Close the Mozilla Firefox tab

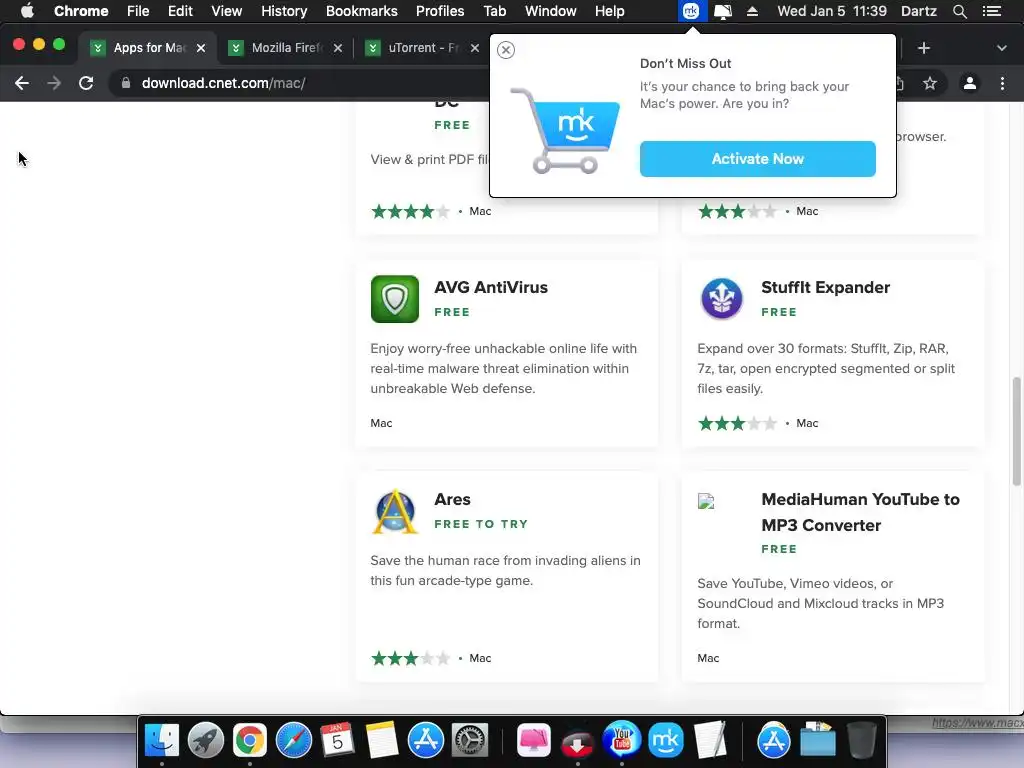click(x=338, y=48)
